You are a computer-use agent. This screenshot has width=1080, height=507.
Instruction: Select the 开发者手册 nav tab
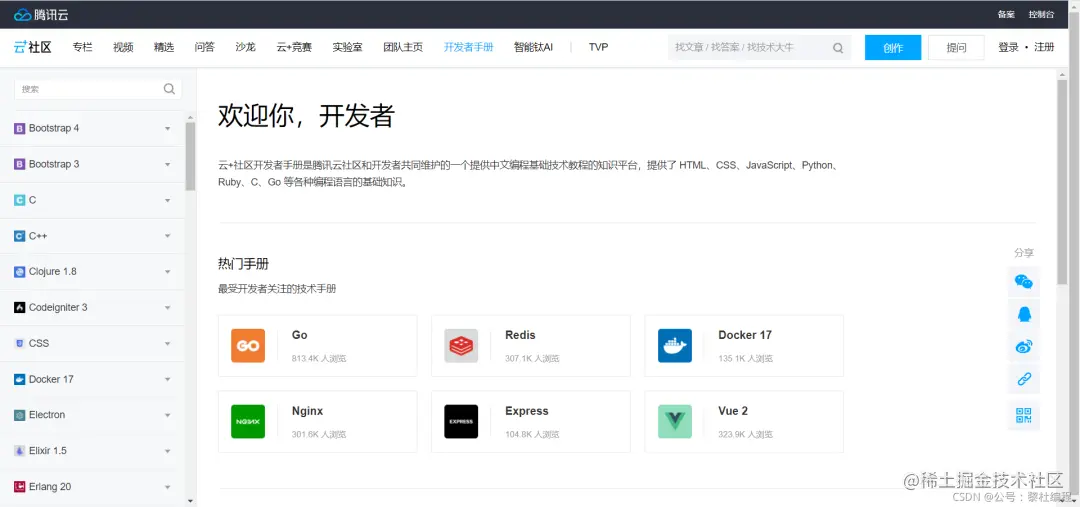point(468,48)
